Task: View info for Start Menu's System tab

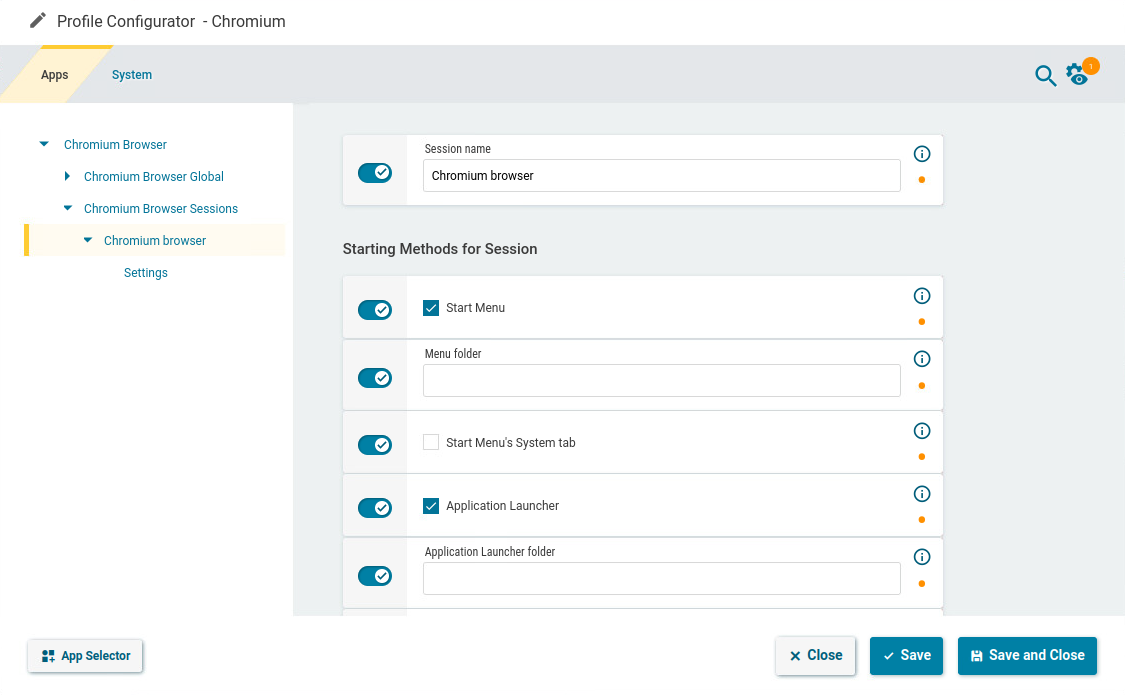Action: pyautogui.click(x=922, y=431)
